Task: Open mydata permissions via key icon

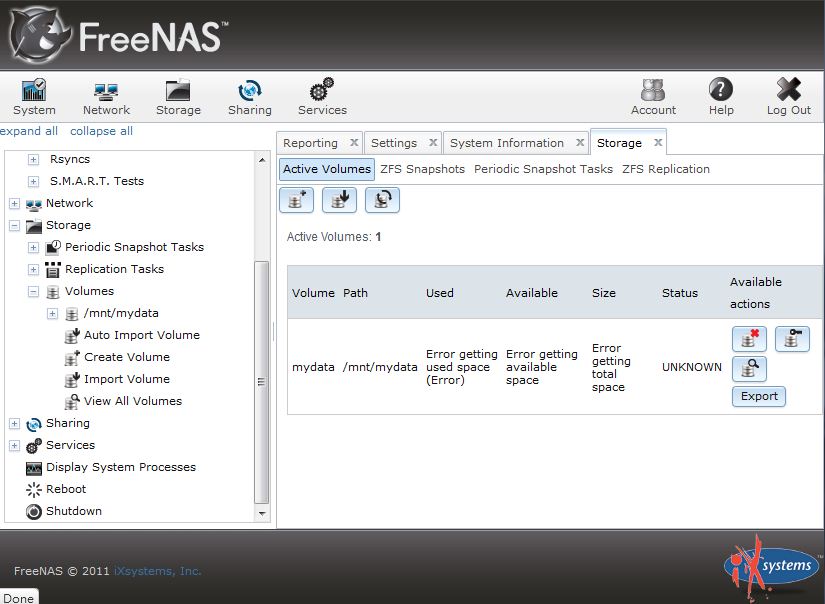Action: [792, 339]
